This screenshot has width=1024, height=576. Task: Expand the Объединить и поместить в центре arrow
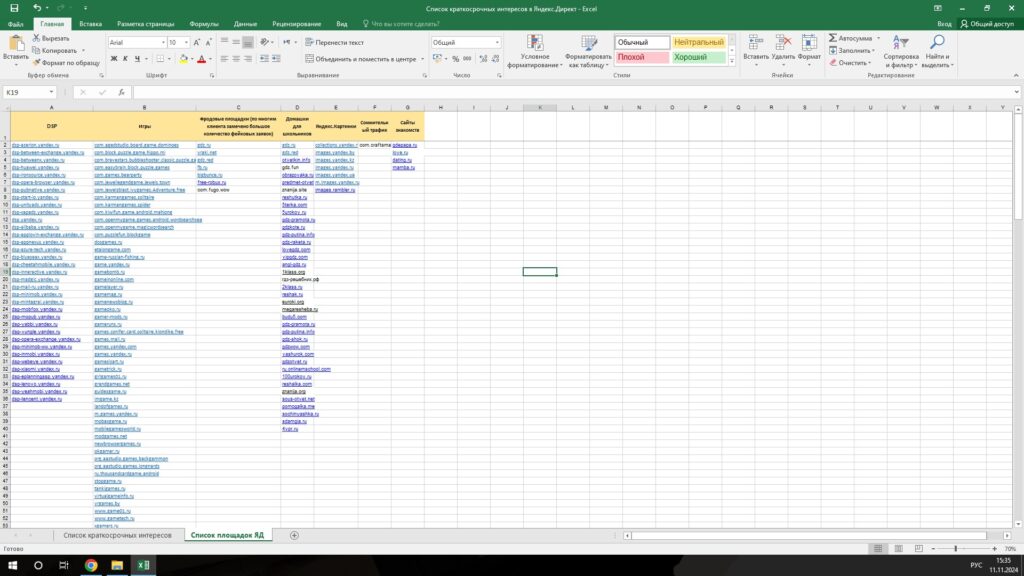423,59
